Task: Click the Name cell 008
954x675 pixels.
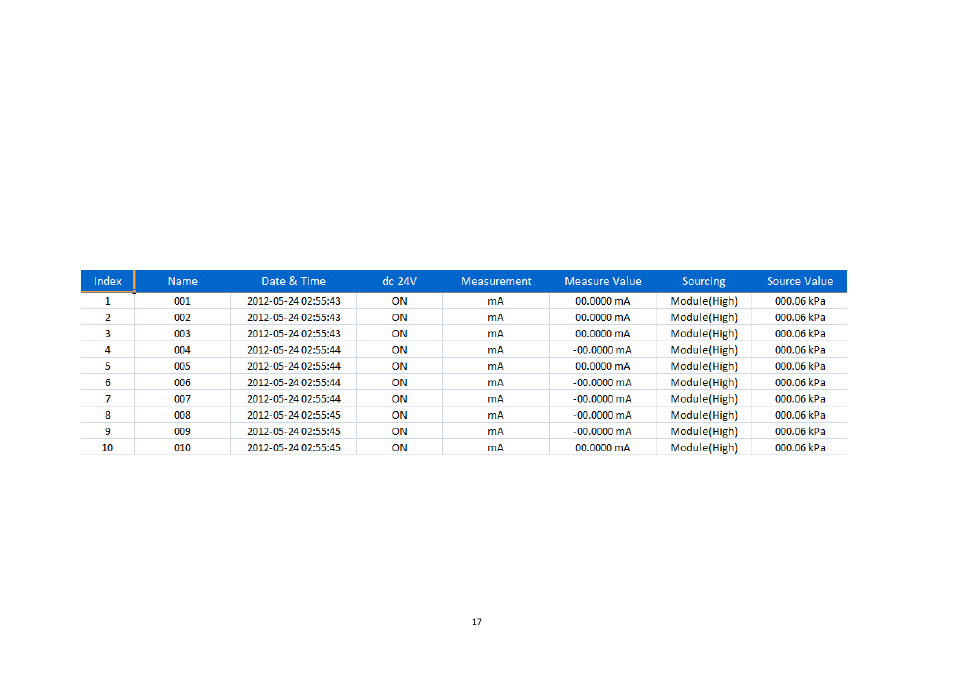Action: [x=183, y=415]
